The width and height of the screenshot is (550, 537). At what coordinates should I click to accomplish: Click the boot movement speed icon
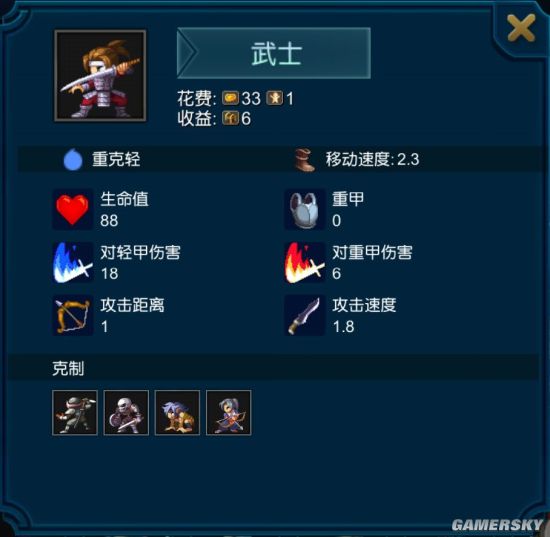pos(304,160)
